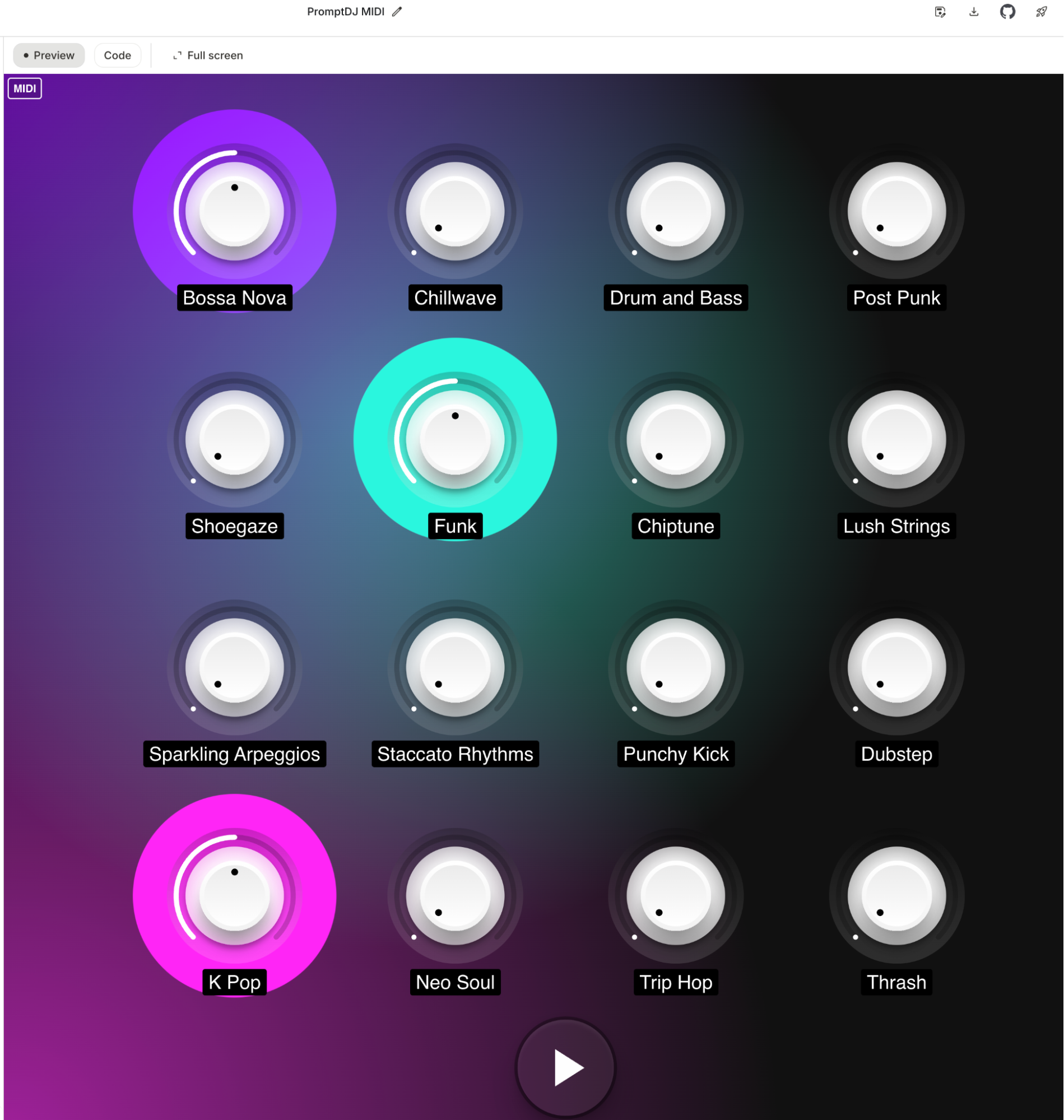
Task: Click the Lush Strings knob
Action: (x=896, y=439)
